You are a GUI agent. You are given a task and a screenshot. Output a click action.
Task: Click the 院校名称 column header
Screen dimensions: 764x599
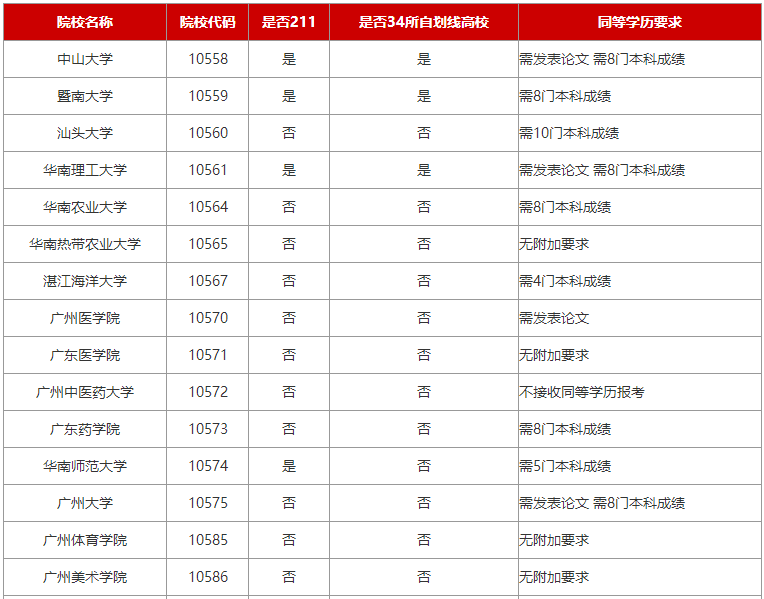[85, 22]
